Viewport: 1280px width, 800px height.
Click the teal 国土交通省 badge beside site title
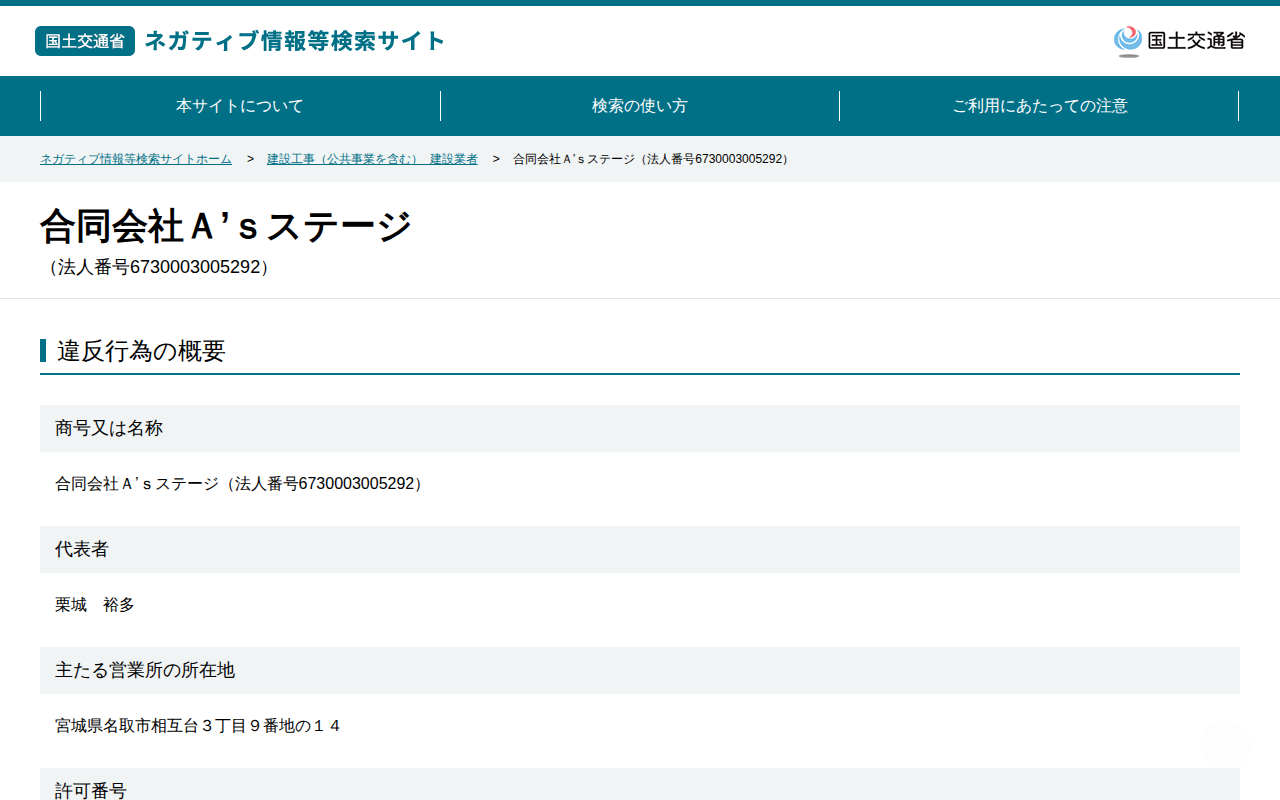point(85,41)
